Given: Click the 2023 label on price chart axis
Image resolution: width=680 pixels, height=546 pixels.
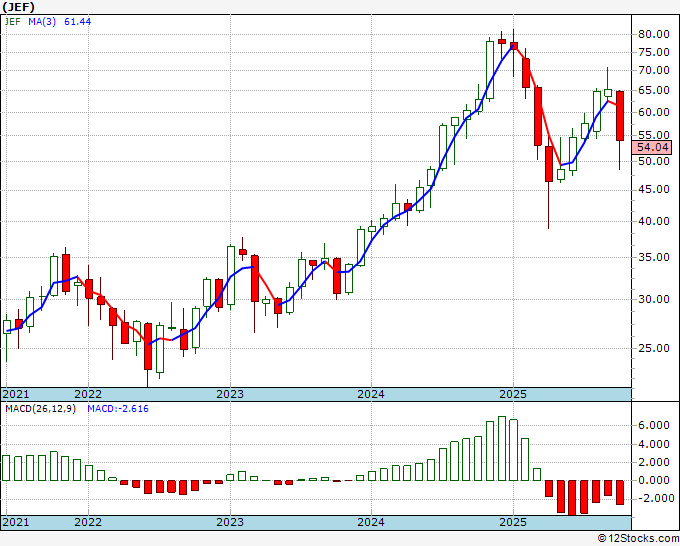Looking at the screenshot, I should click(230, 394).
